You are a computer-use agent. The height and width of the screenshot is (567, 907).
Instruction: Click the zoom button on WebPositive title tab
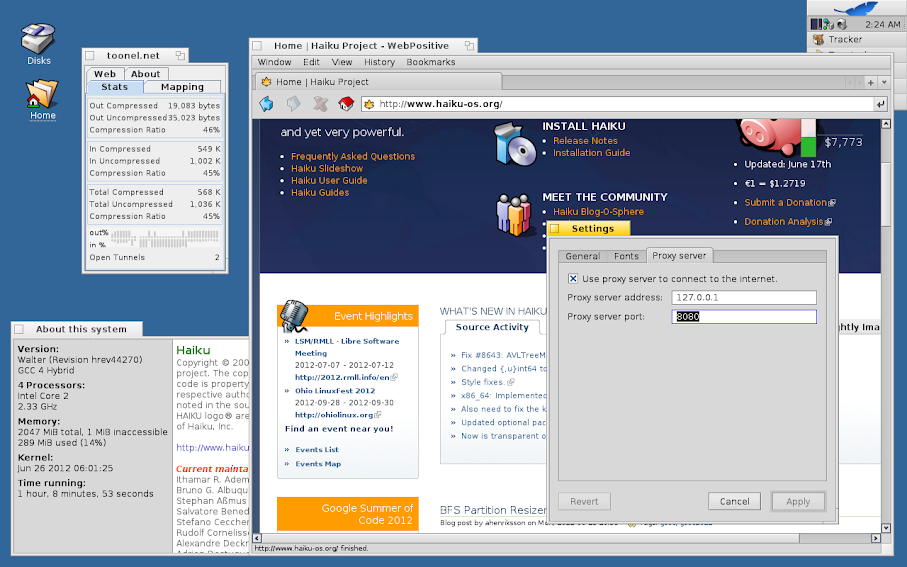click(469, 46)
